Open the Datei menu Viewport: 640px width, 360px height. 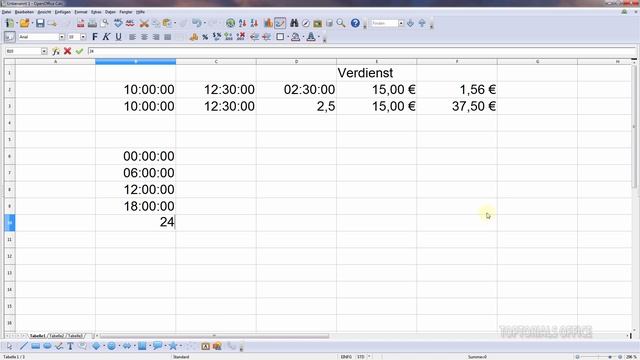coord(7,12)
